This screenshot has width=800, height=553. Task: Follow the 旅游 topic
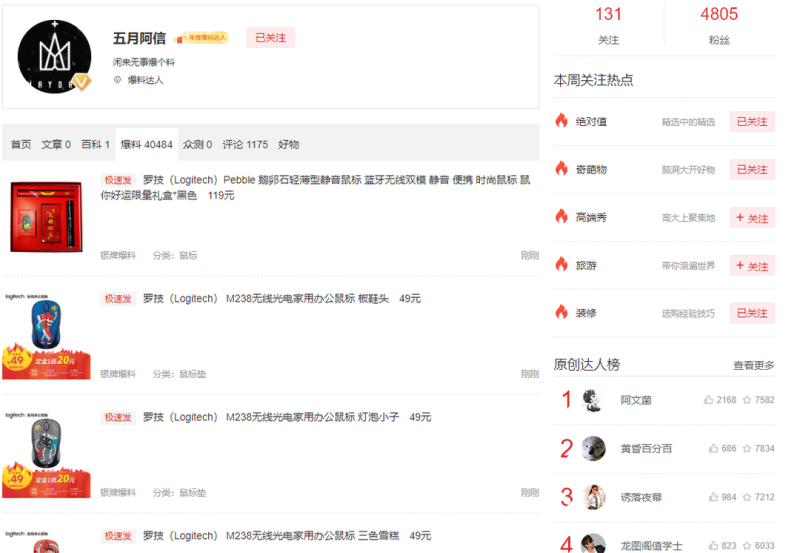pyautogui.click(x=752, y=266)
